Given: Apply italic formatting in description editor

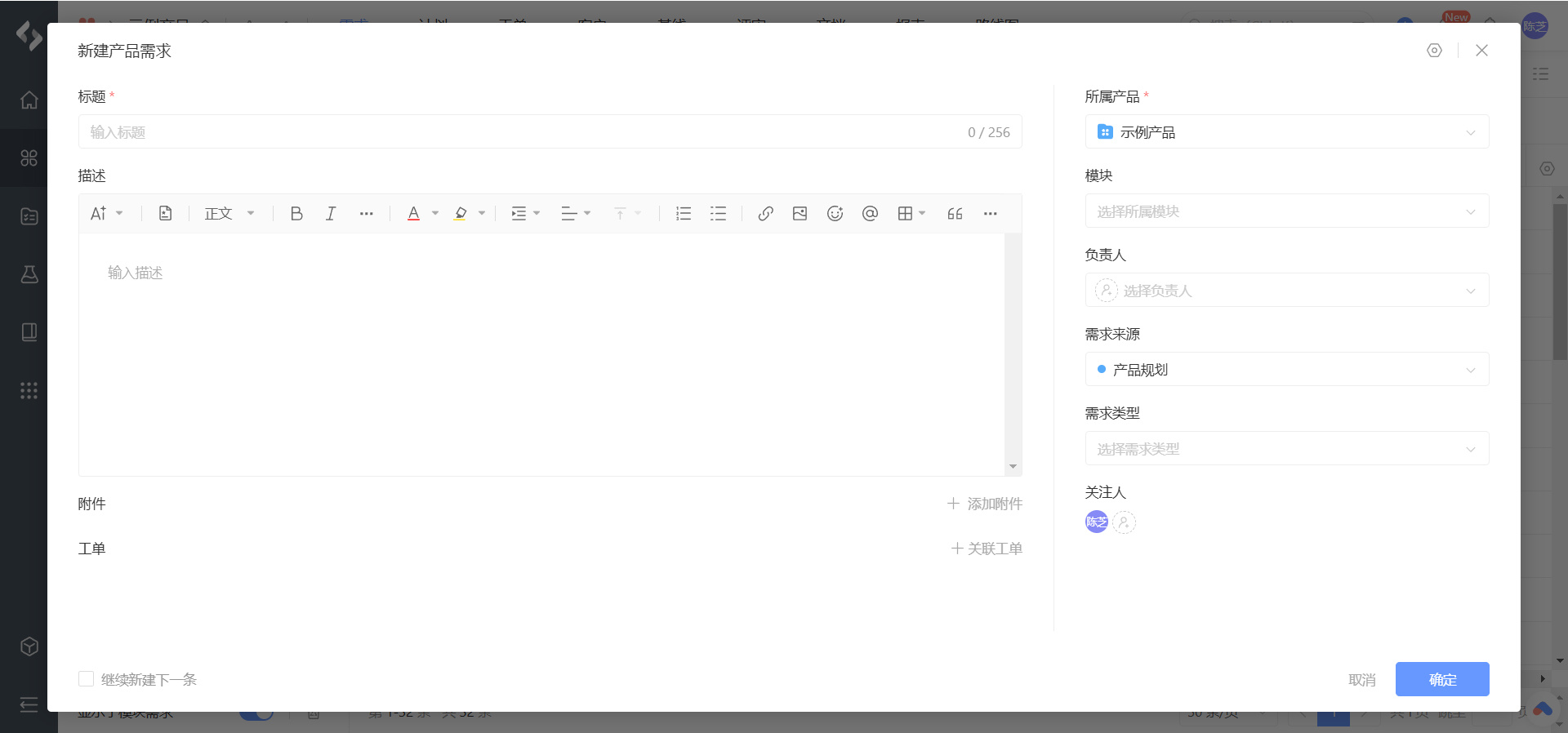Looking at the screenshot, I should [331, 214].
